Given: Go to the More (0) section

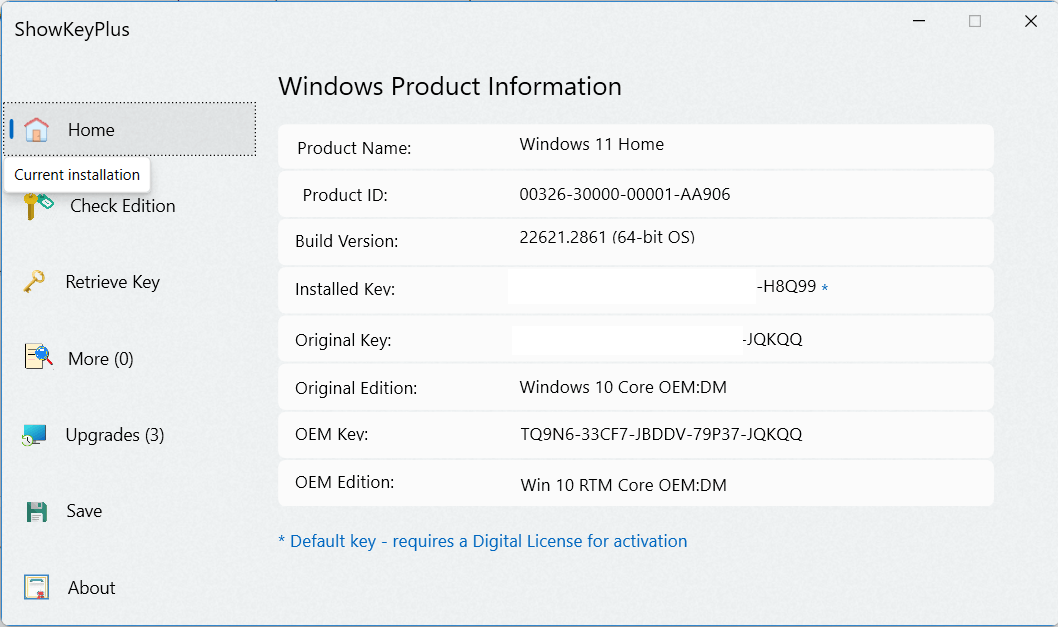Looking at the screenshot, I should (x=101, y=358).
